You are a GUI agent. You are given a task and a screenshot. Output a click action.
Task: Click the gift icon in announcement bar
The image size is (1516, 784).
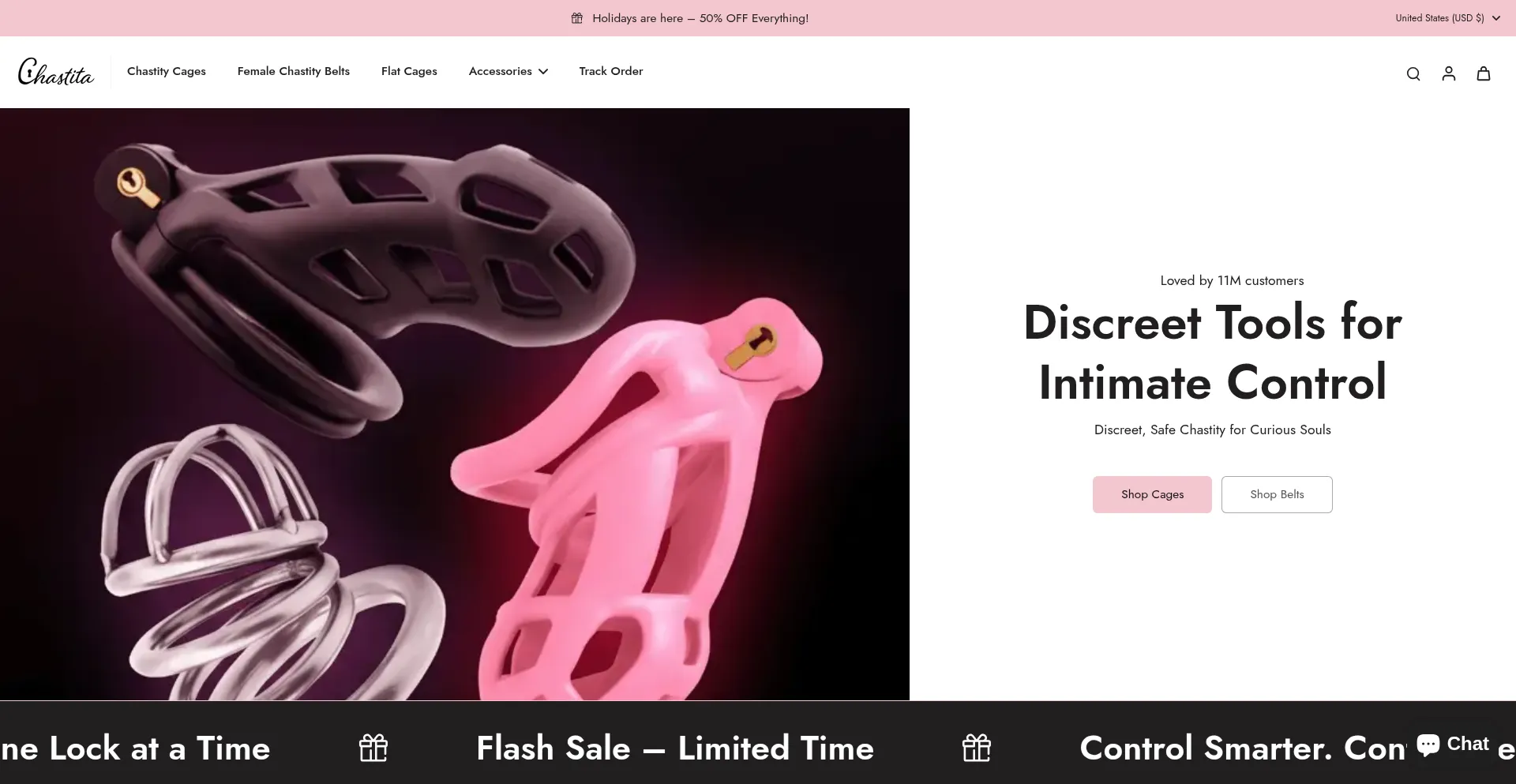click(577, 18)
